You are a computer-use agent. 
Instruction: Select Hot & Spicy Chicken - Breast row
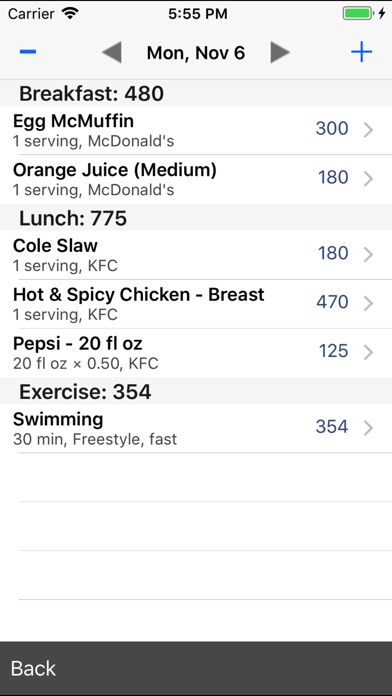[x=196, y=304]
